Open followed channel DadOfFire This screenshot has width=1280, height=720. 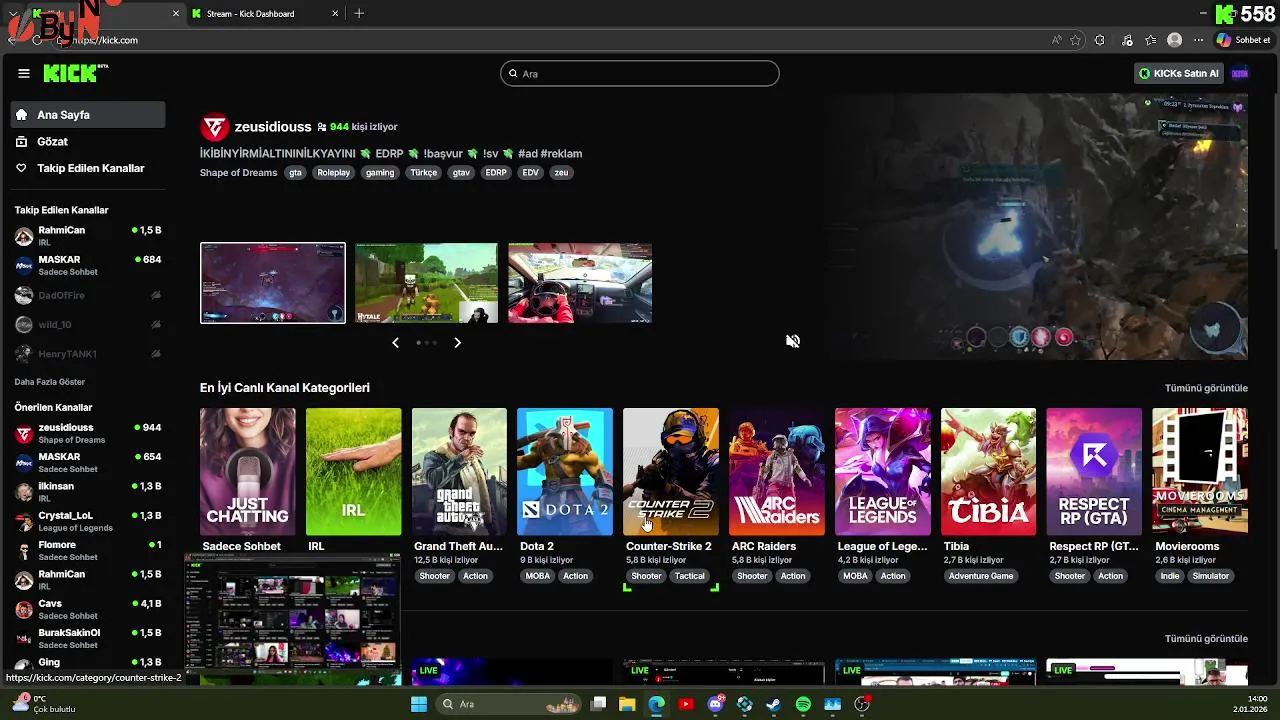click(88, 296)
